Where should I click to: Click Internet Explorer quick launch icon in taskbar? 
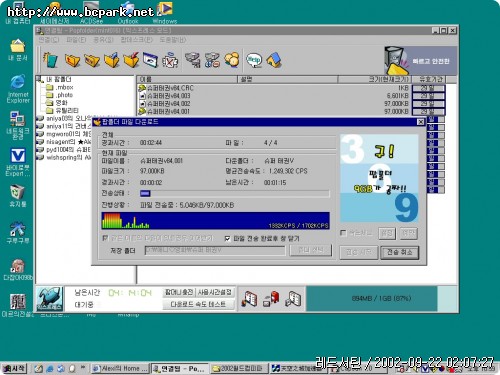point(50,368)
